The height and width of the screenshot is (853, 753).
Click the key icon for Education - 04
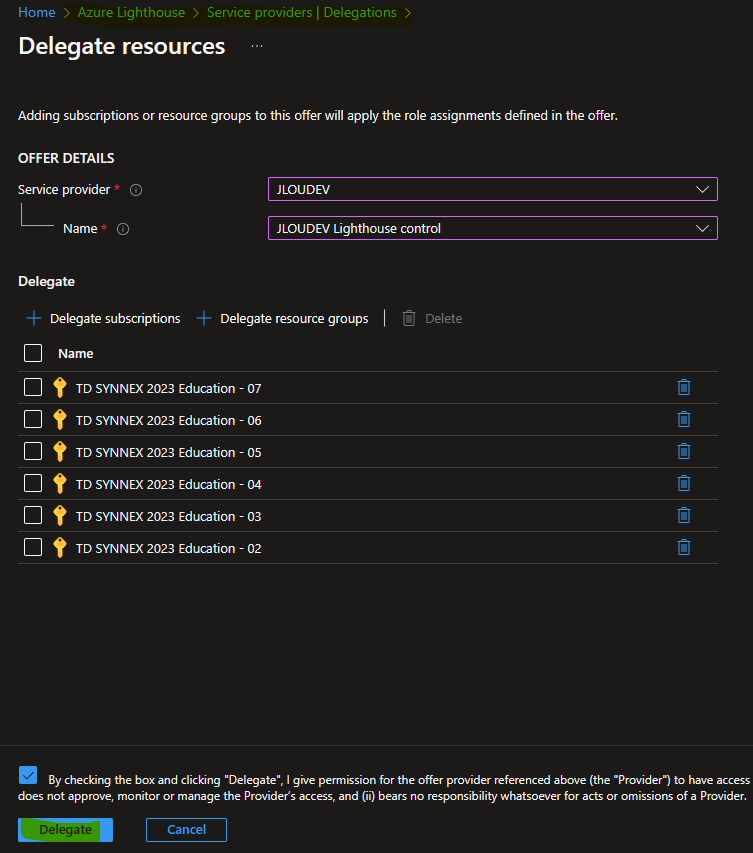coord(60,484)
